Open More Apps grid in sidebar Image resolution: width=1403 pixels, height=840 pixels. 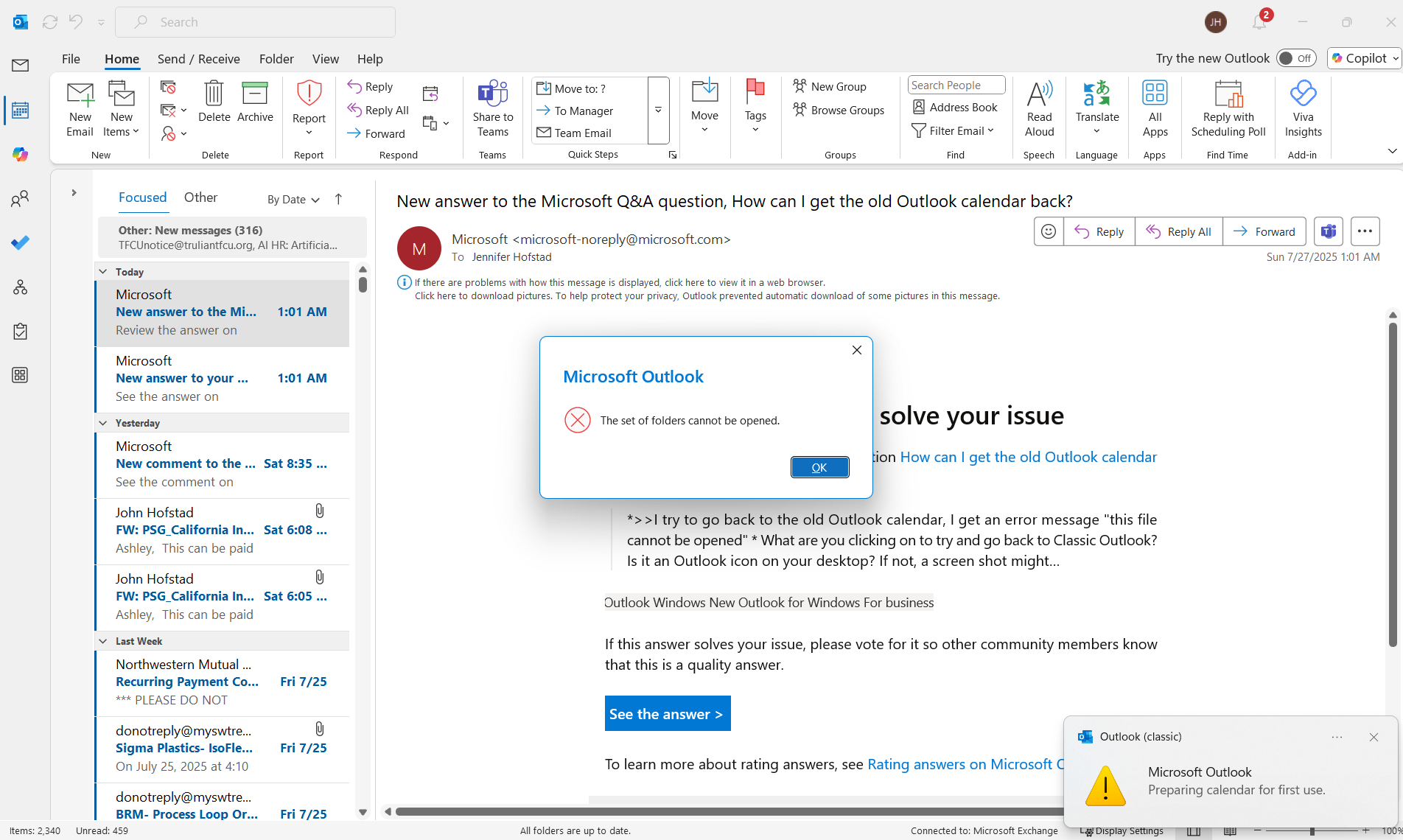21,375
